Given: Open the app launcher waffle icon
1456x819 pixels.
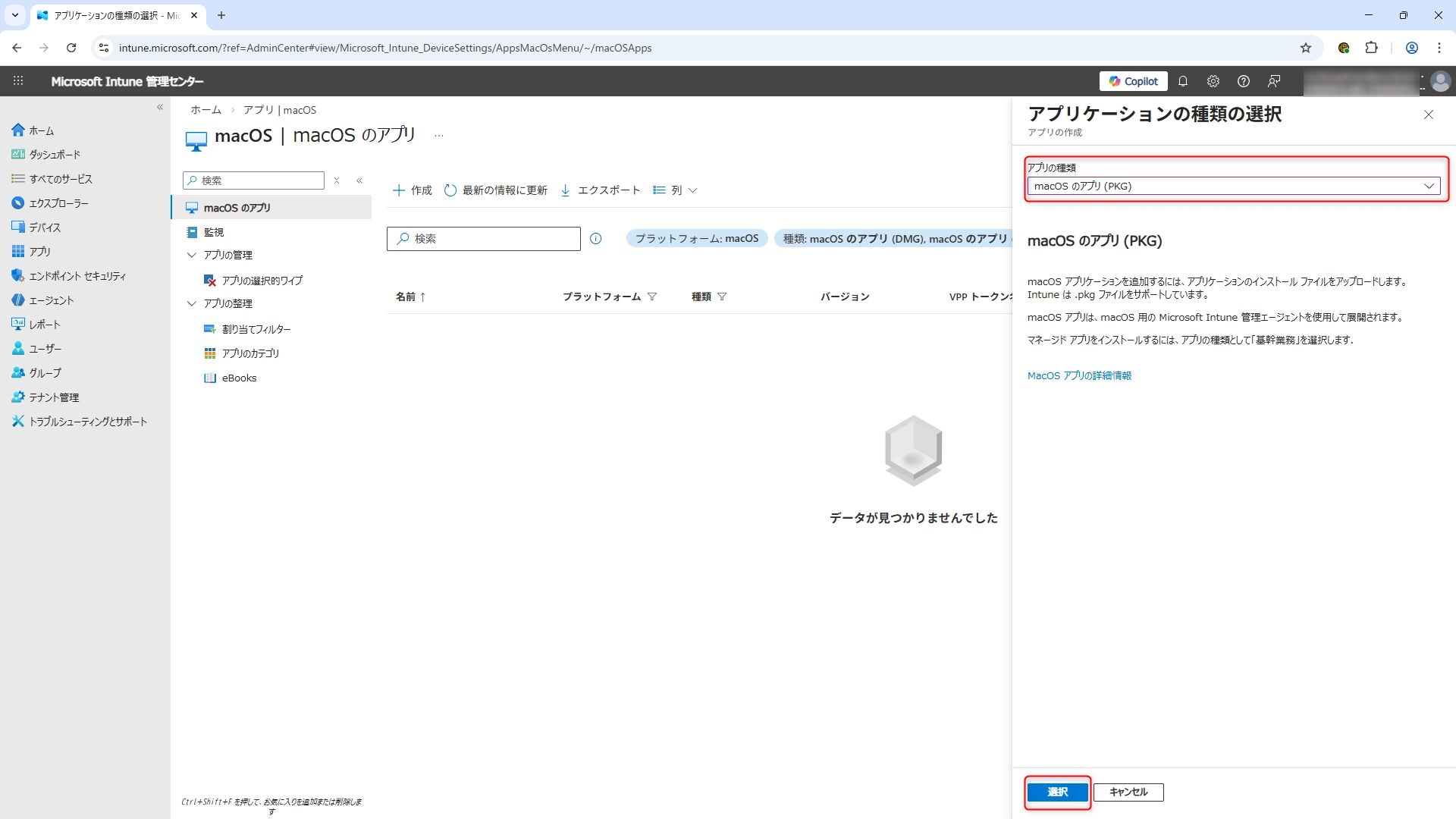Looking at the screenshot, I should pyautogui.click(x=18, y=81).
